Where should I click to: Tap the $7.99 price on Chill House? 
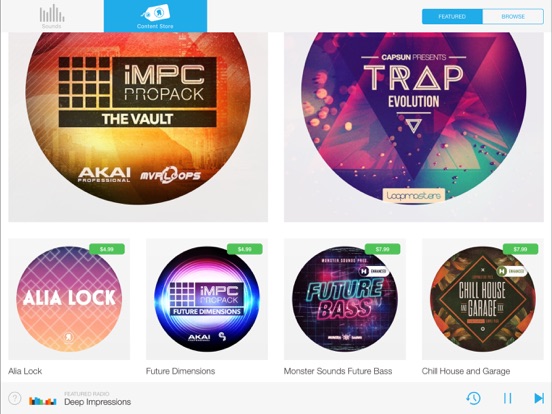520,249
